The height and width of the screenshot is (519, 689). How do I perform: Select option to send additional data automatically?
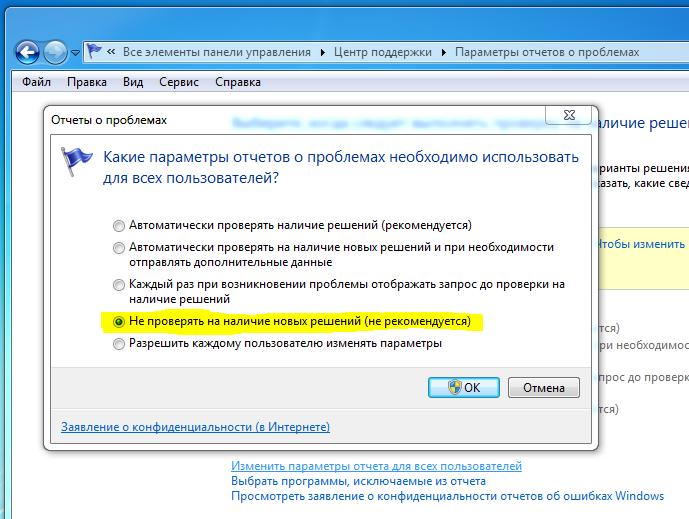[x=333, y=255]
